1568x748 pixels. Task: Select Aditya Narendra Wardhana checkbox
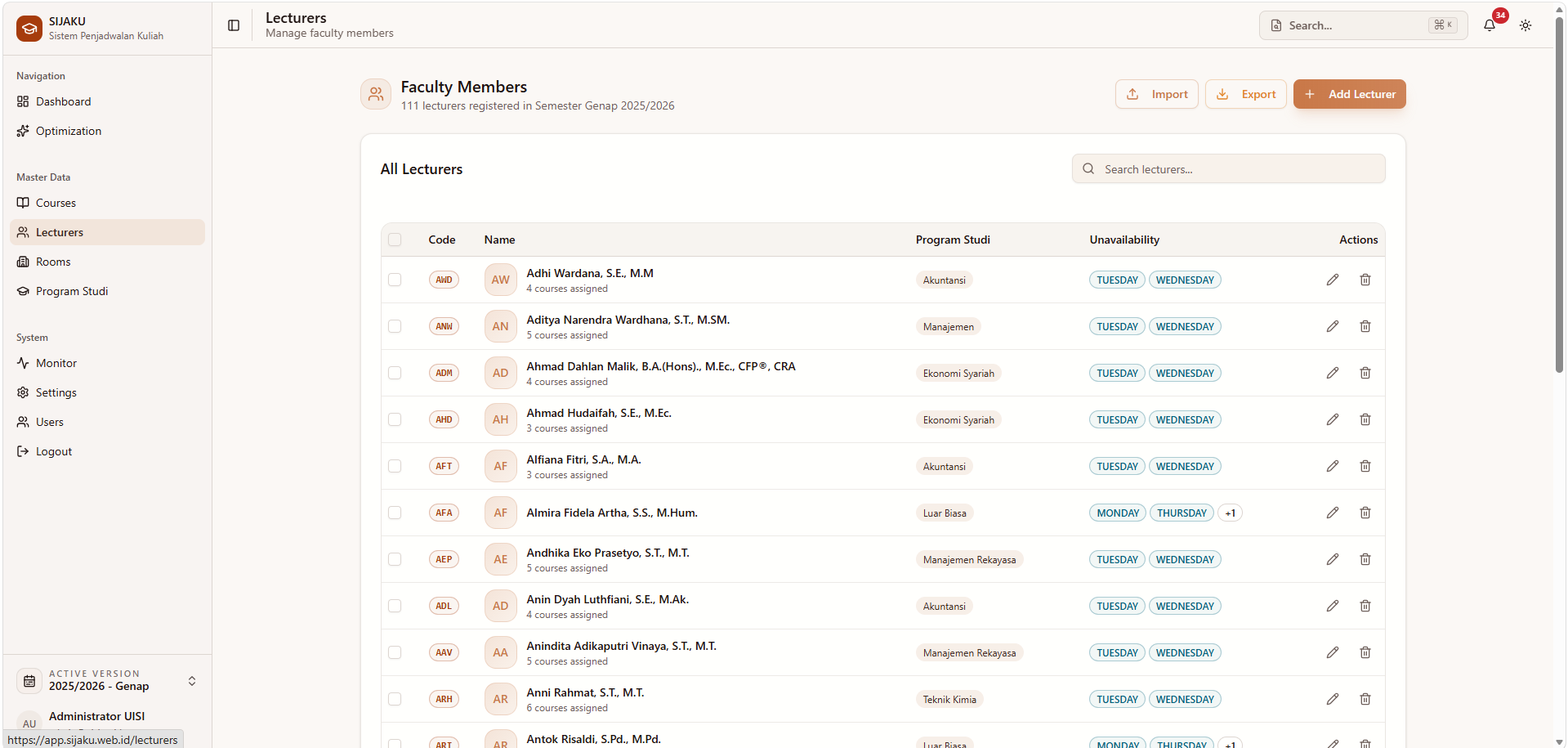[395, 326]
